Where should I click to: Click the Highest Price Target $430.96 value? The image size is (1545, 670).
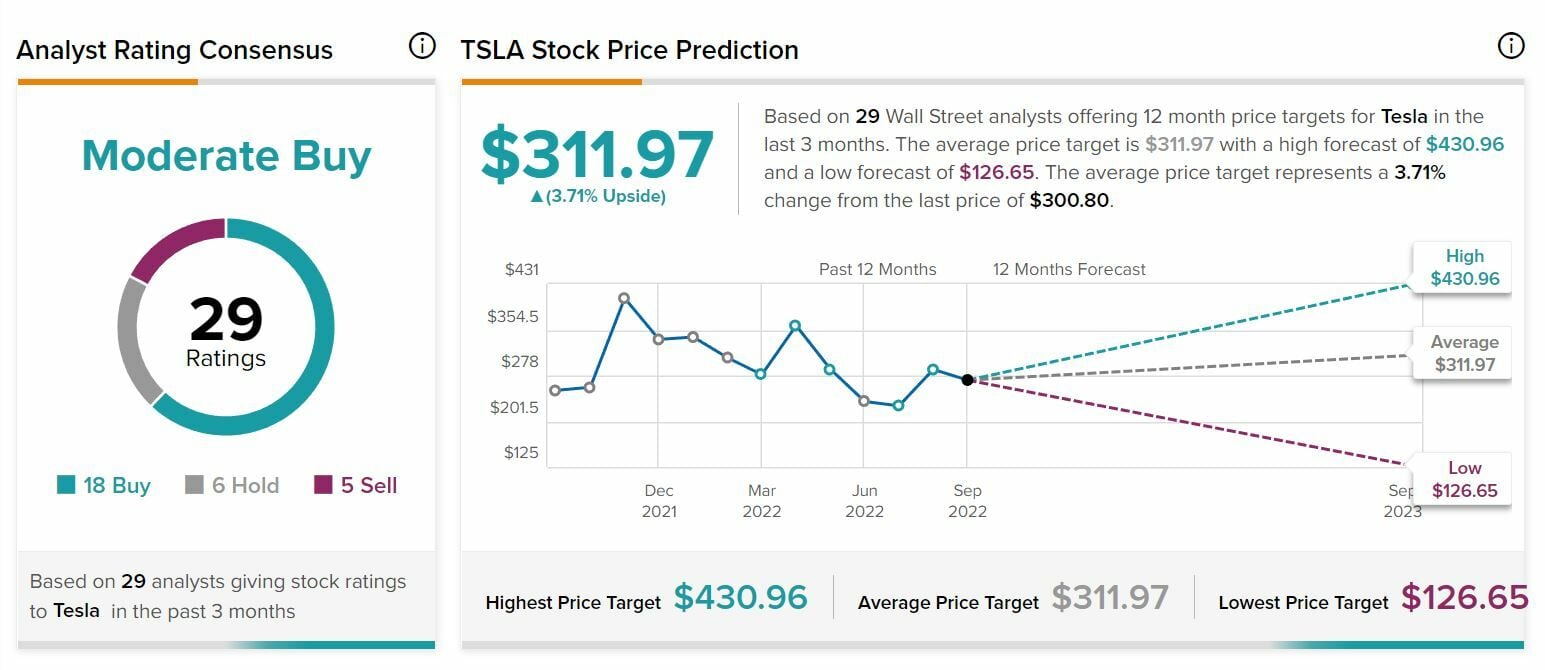(x=740, y=598)
